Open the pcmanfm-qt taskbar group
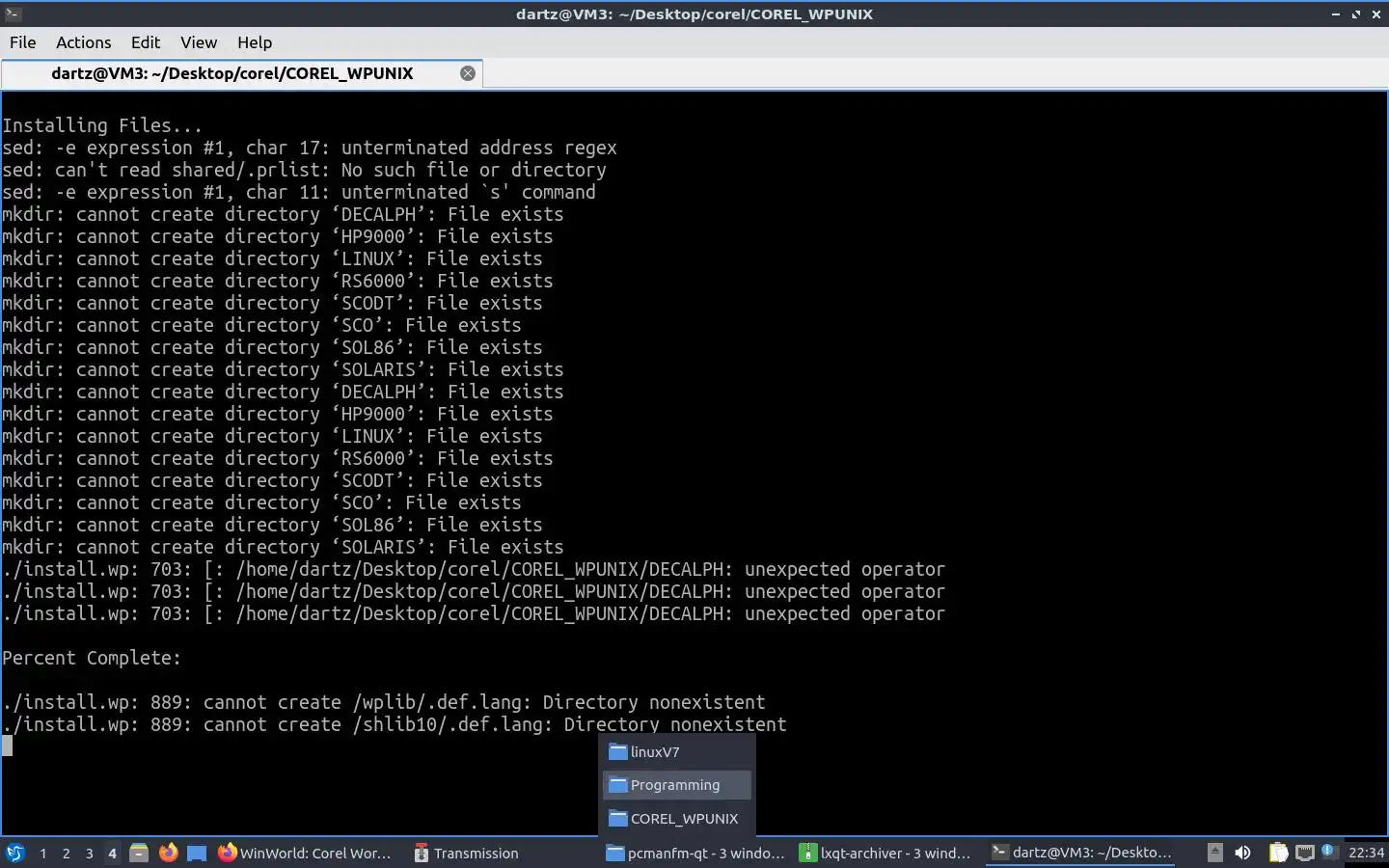 tap(694, 853)
